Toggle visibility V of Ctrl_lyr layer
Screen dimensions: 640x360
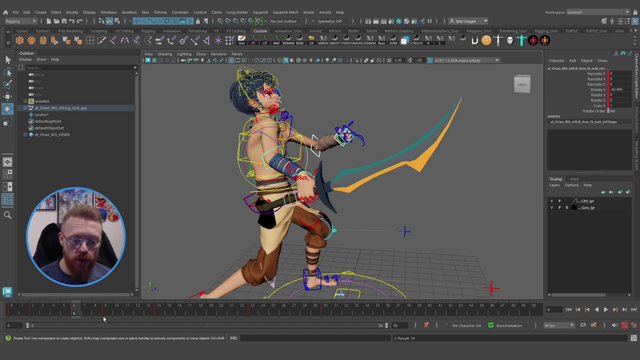(x=551, y=201)
